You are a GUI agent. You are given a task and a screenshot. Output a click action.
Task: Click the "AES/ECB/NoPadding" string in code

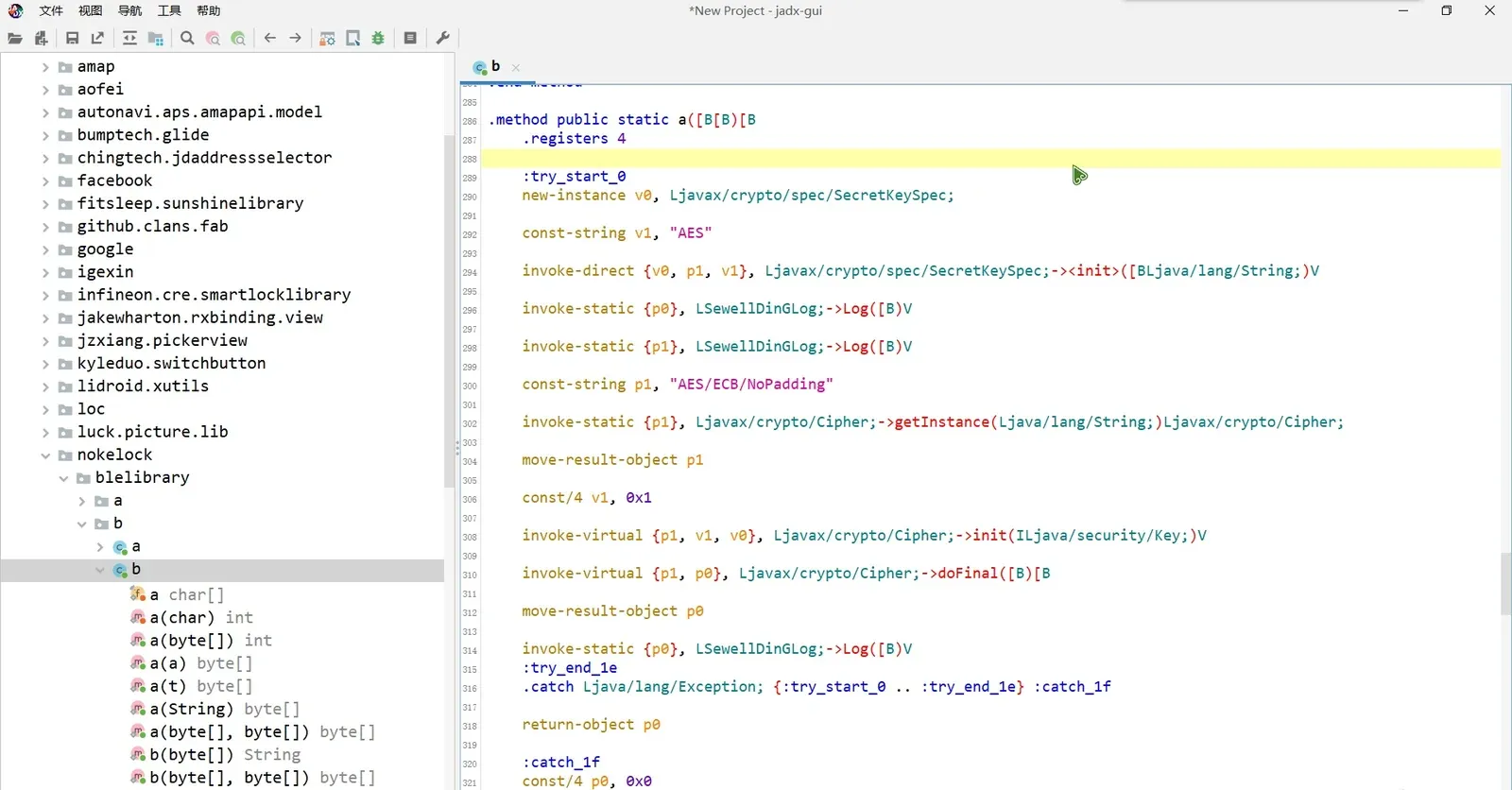tap(751, 385)
